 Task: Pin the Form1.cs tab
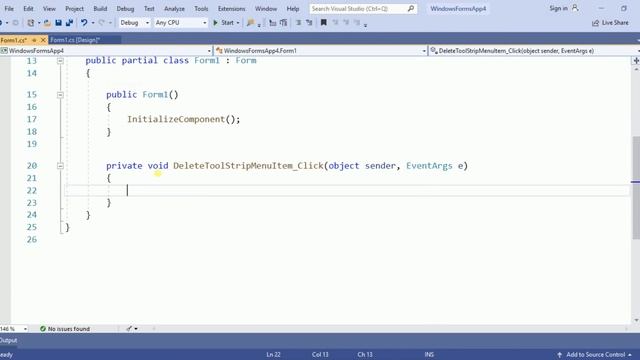[34, 40]
